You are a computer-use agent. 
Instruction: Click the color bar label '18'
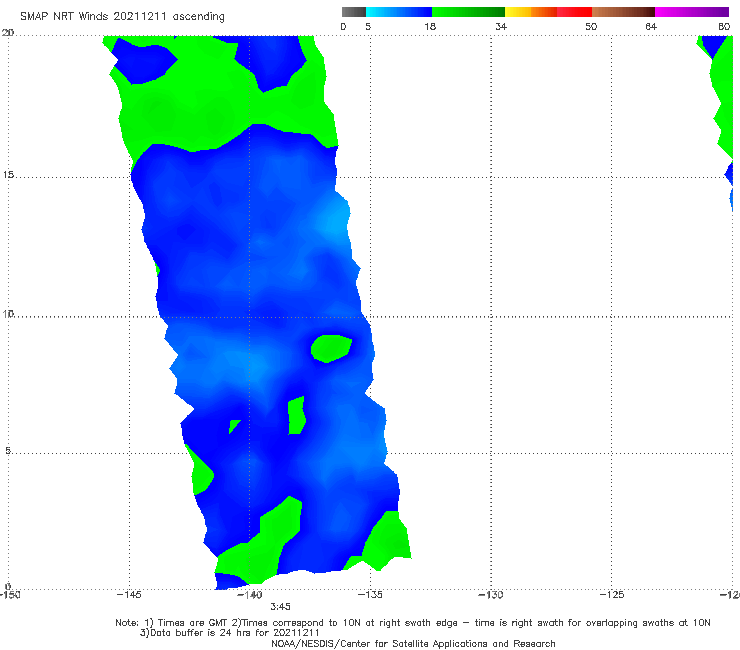pyautogui.click(x=430, y=27)
